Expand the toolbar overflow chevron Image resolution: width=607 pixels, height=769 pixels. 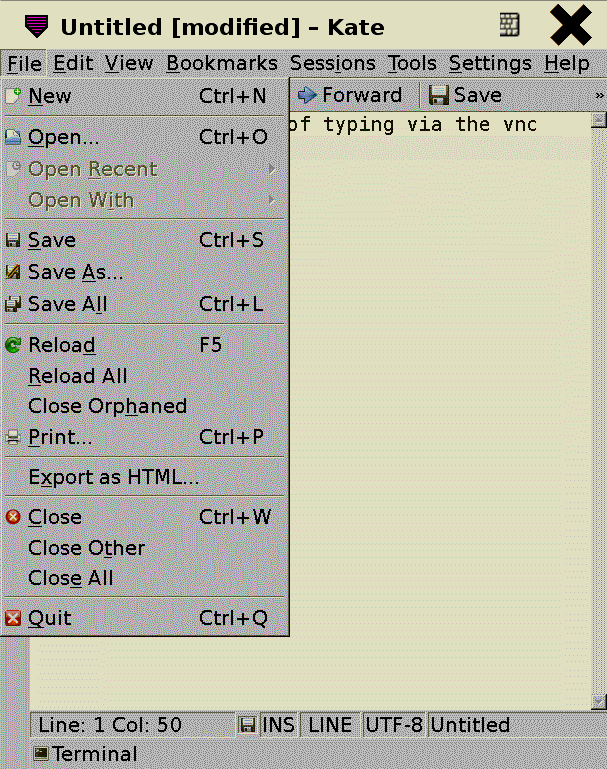point(599,96)
